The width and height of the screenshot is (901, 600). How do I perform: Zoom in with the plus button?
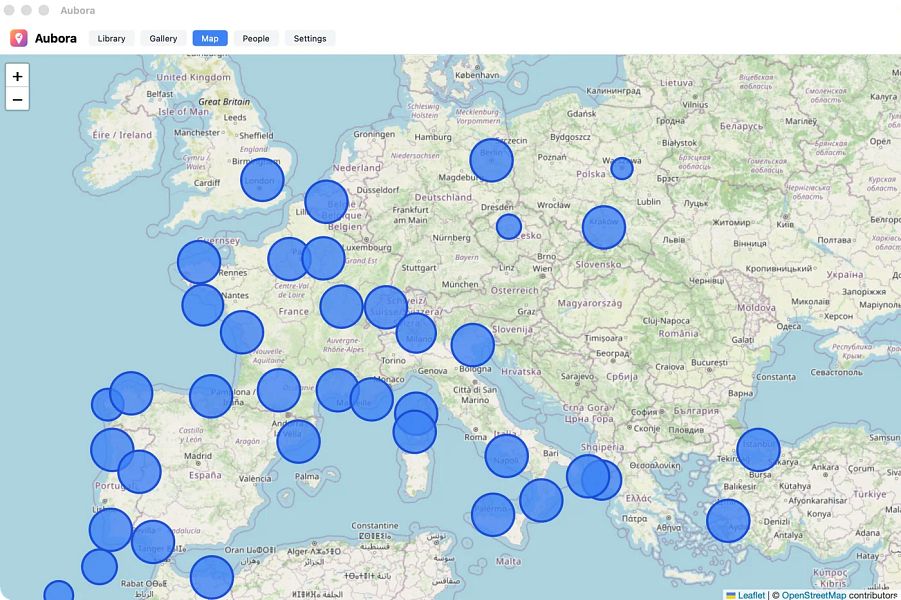(x=17, y=76)
